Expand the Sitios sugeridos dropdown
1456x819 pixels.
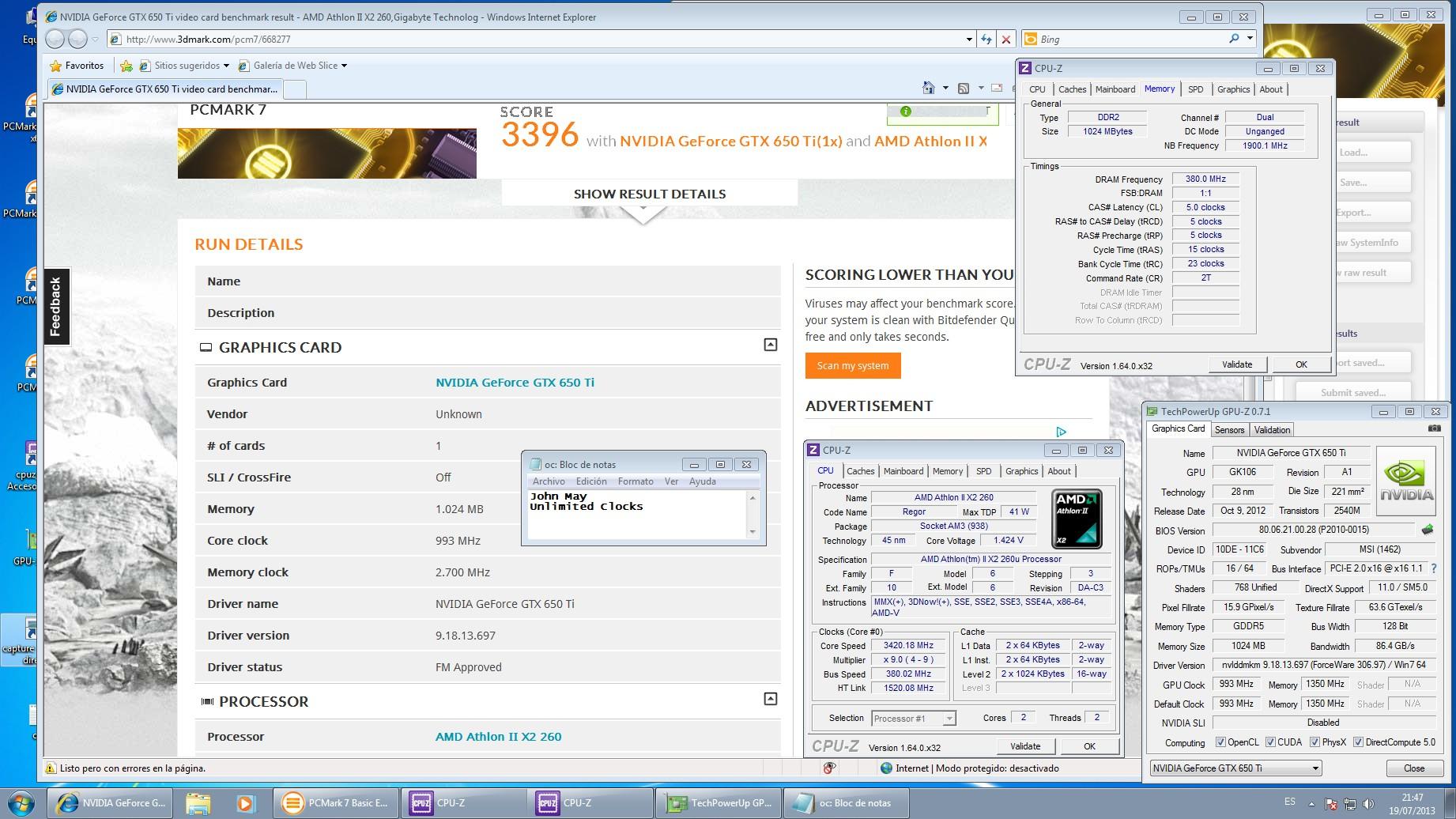click(x=226, y=66)
